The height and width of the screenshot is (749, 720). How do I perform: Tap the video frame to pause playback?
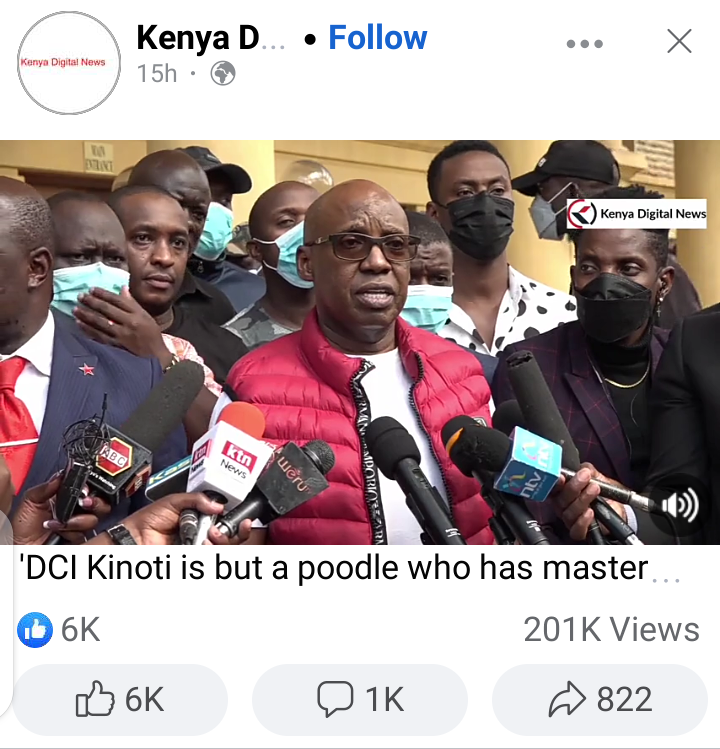(360, 342)
